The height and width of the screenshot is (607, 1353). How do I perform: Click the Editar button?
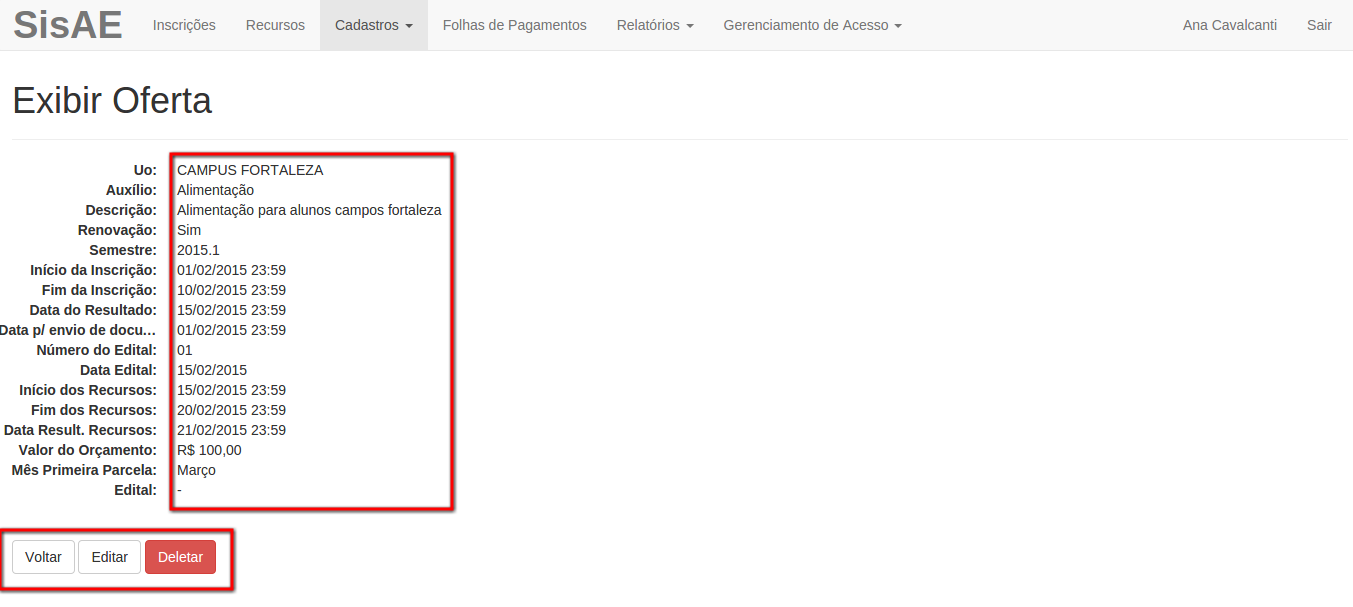click(110, 557)
